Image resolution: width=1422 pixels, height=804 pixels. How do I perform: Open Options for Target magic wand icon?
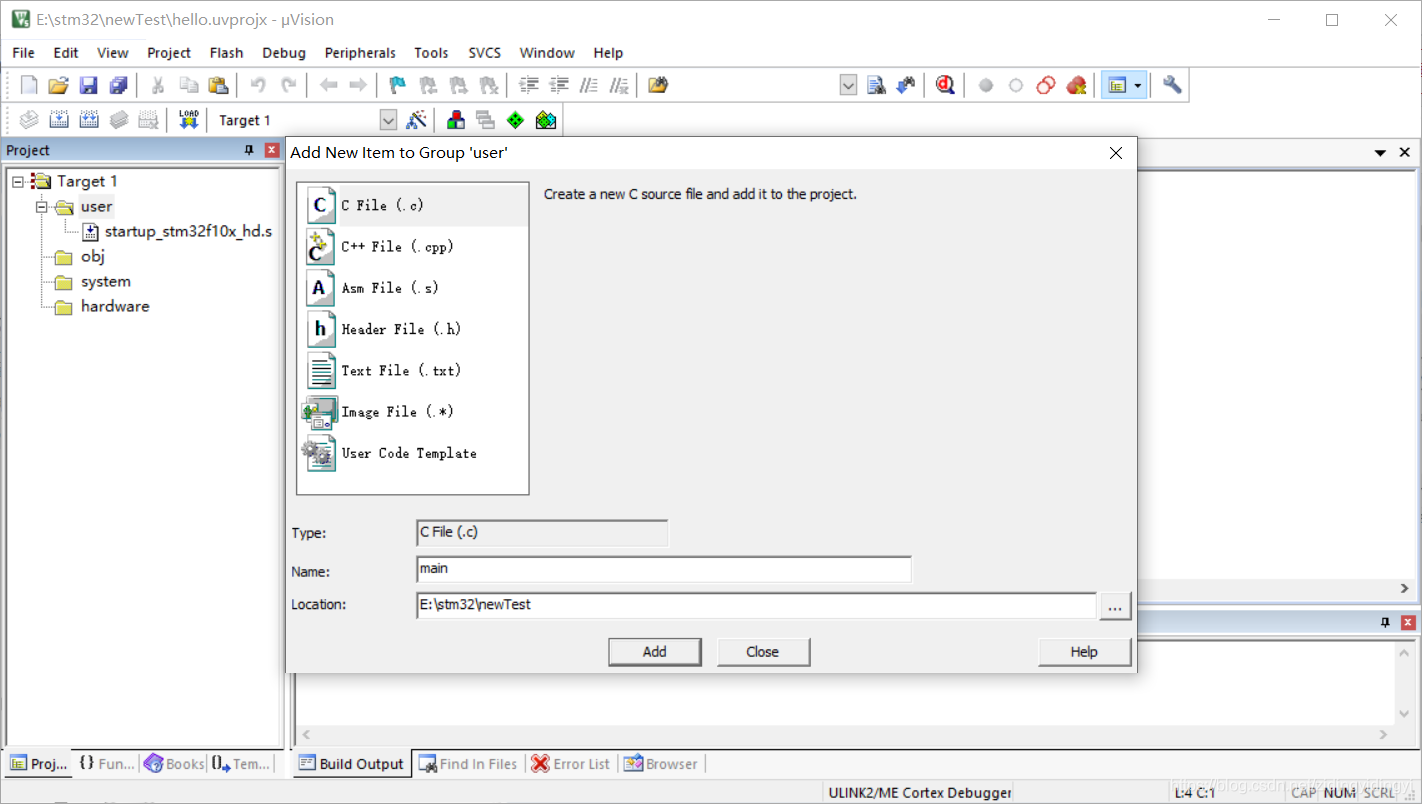tap(417, 120)
